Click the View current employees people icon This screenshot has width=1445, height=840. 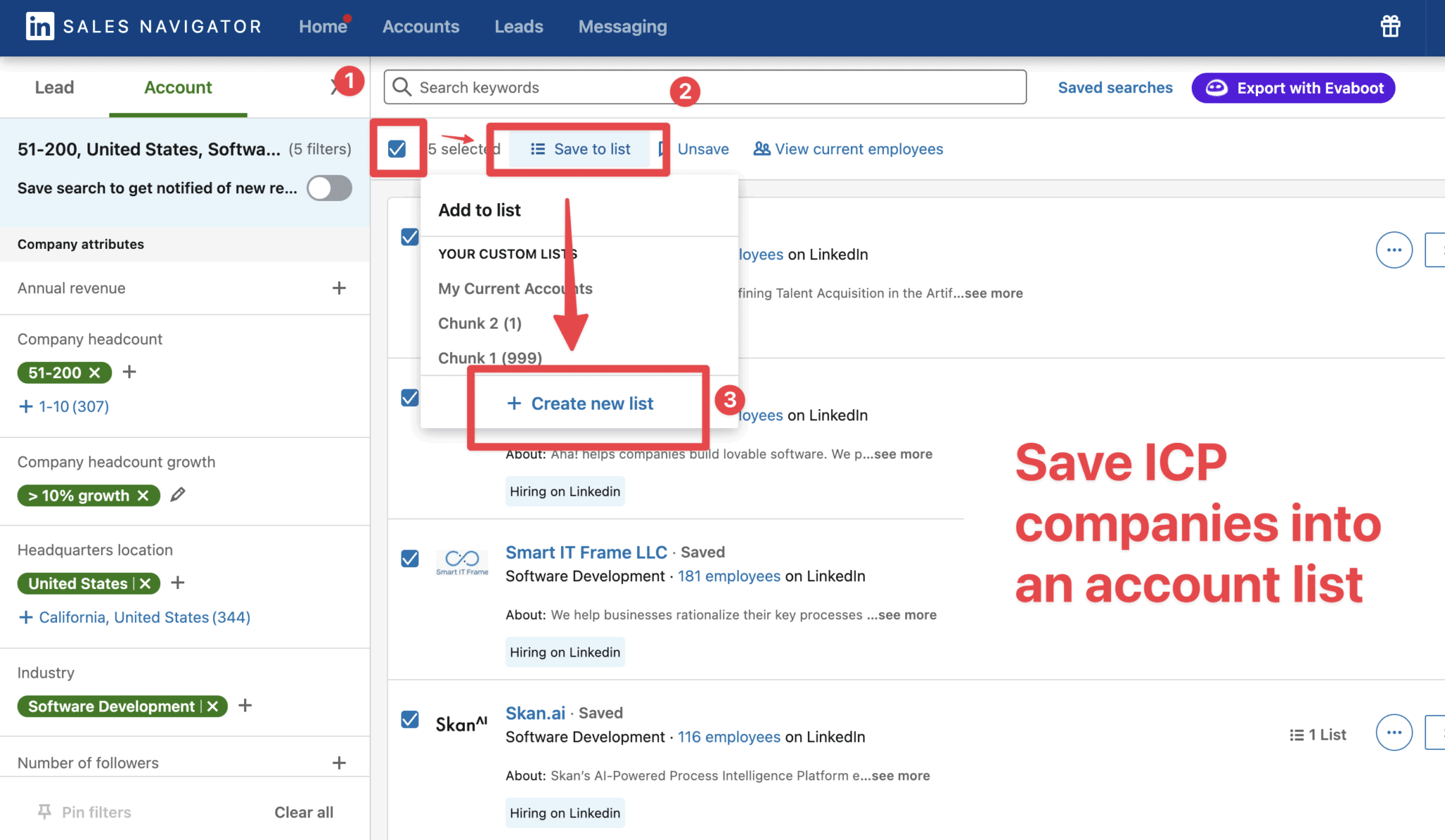point(762,149)
